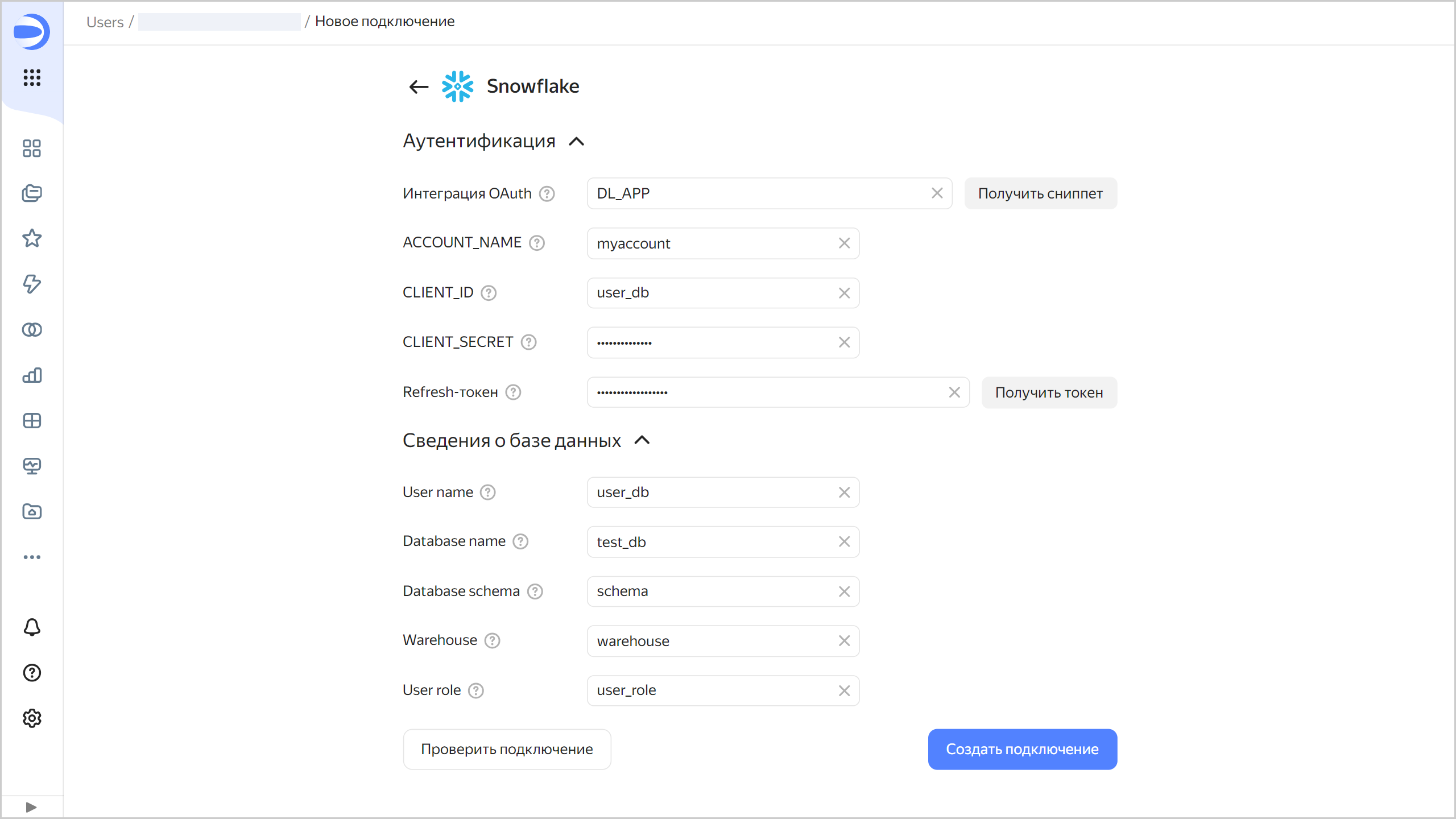
Task: Click Новое подключение breadcrumb item
Action: [384, 22]
